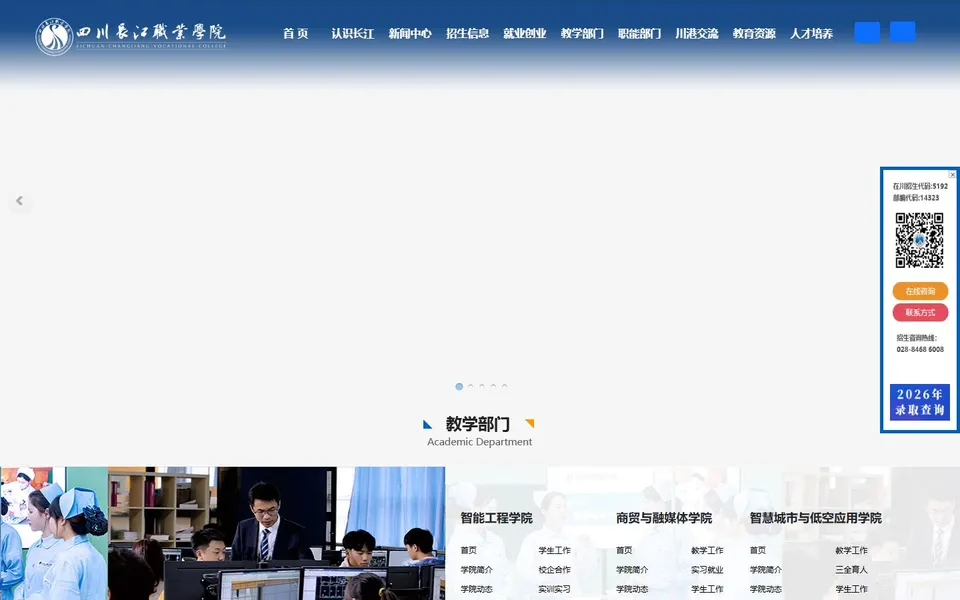Select the third carousel indicator dot
This screenshot has height=600, width=960.
coord(482,386)
